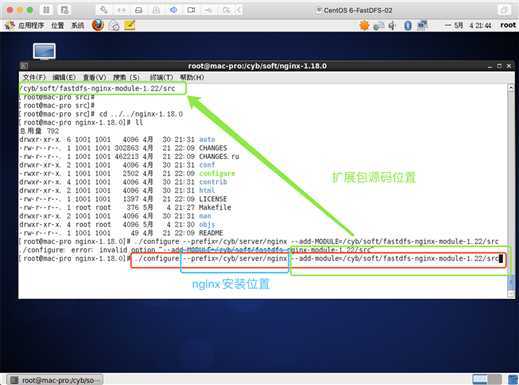Image resolution: width=519 pixels, height=385 pixels.
Task: Click the blue device icon in VM toolbar
Action: click(x=174, y=10)
